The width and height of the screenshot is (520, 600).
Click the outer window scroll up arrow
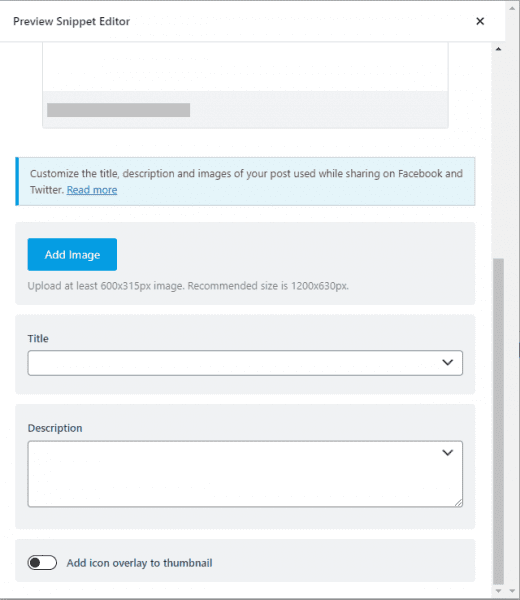(512, 8)
